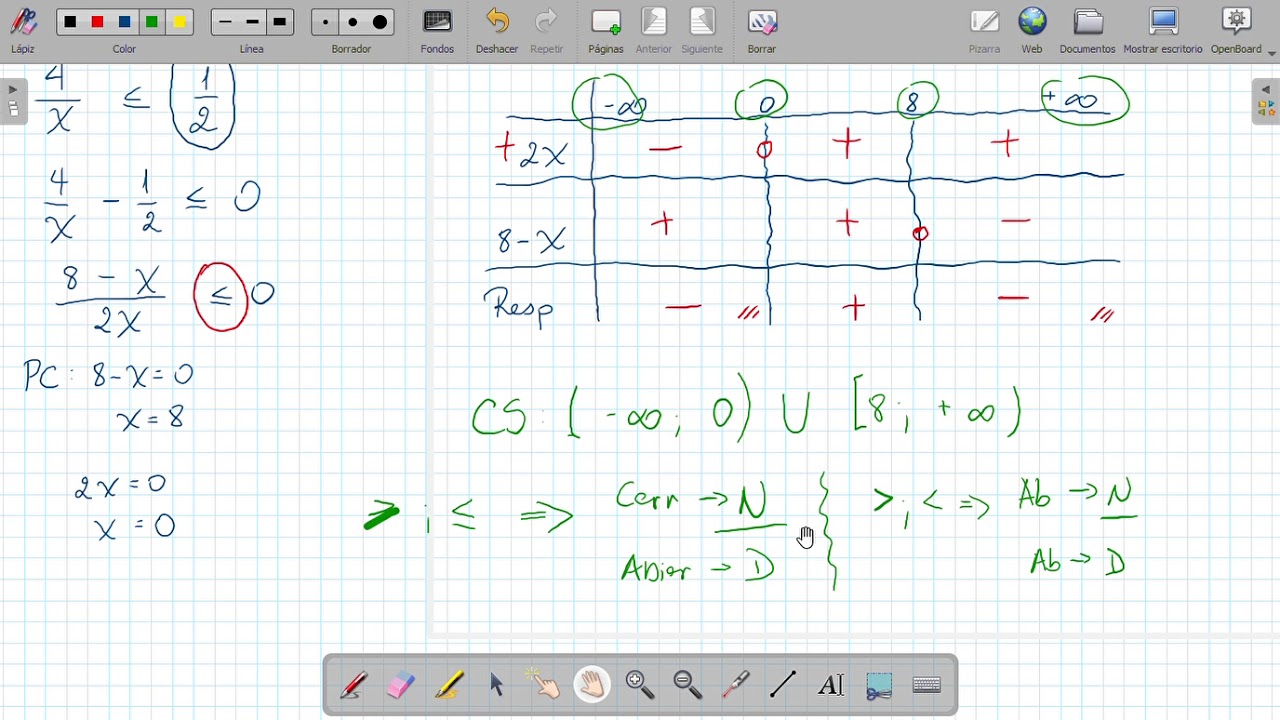Select the Laser pointer tool
The width and height of the screenshot is (1280, 720).
736,685
